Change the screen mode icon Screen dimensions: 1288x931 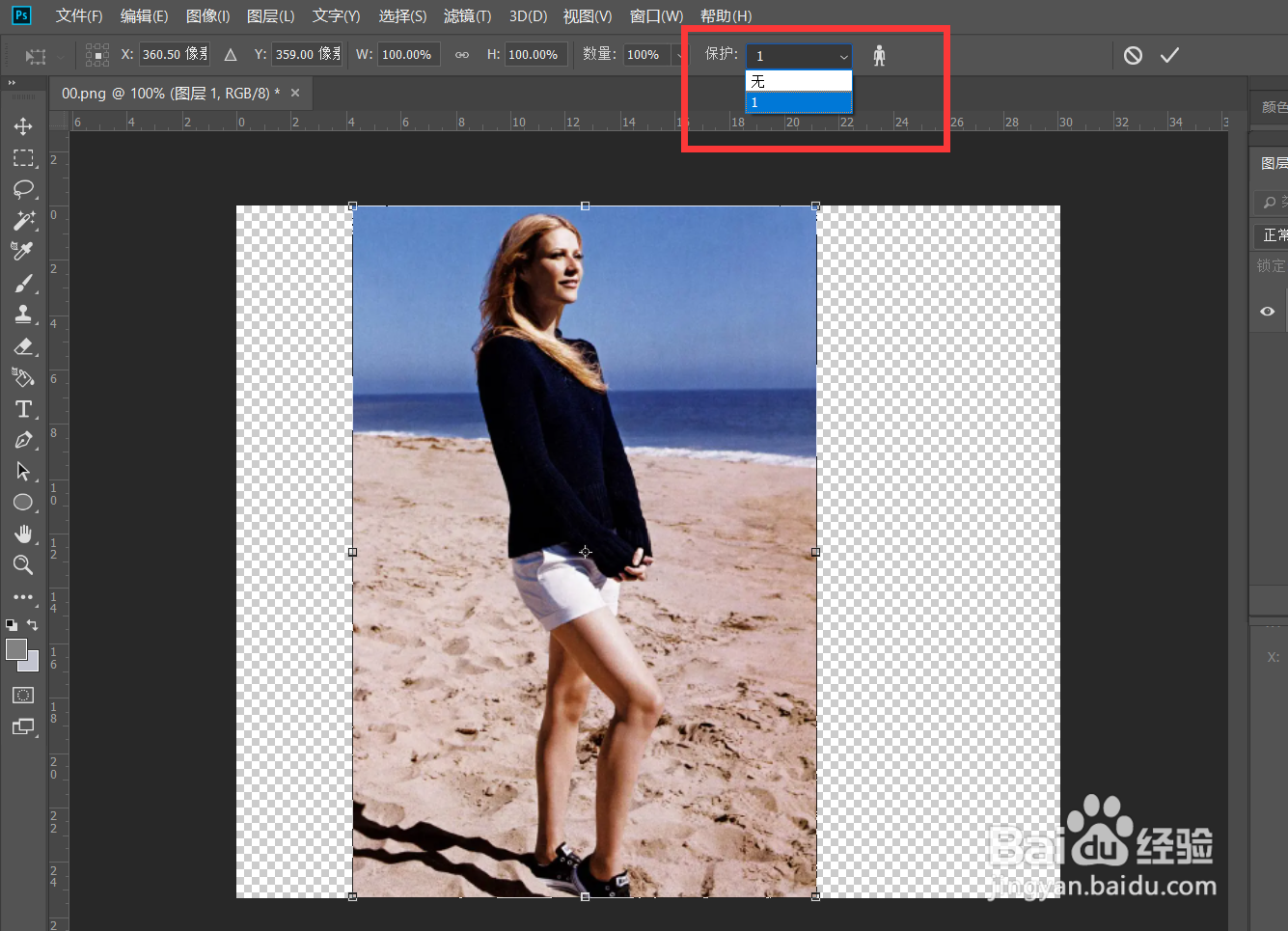click(x=23, y=726)
